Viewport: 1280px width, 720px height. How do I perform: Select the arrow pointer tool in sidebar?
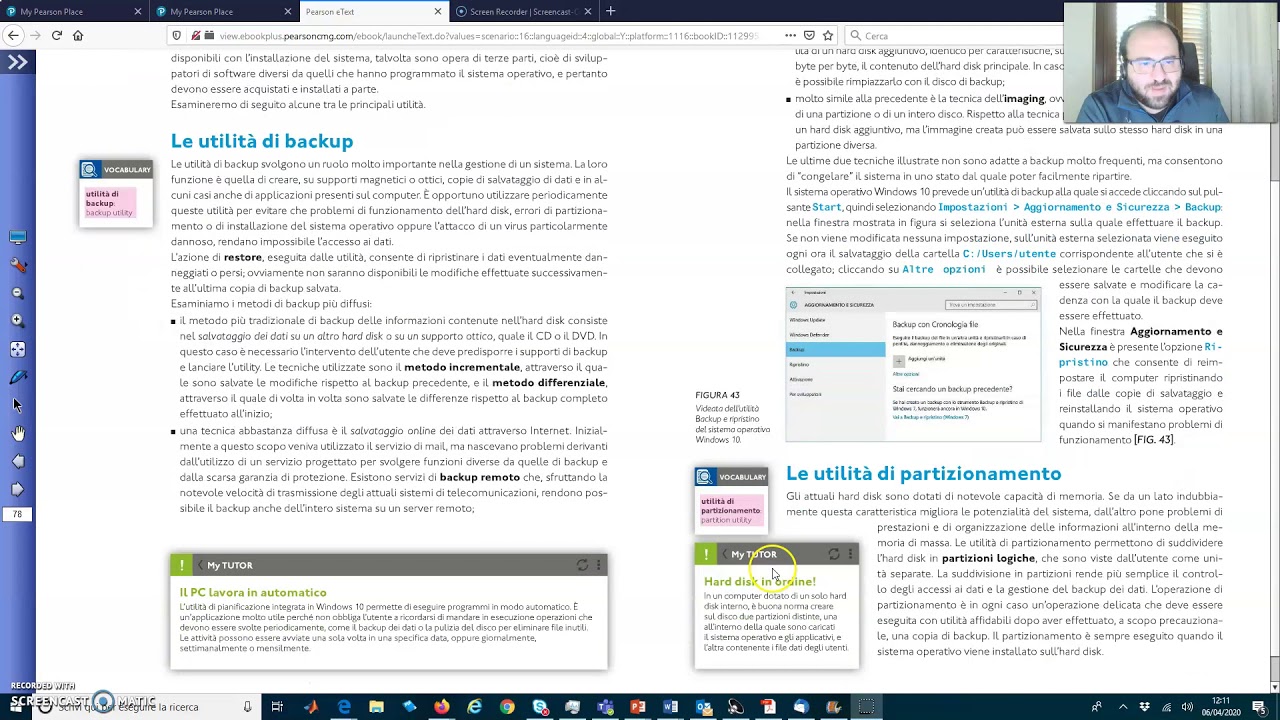(x=17, y=405)
